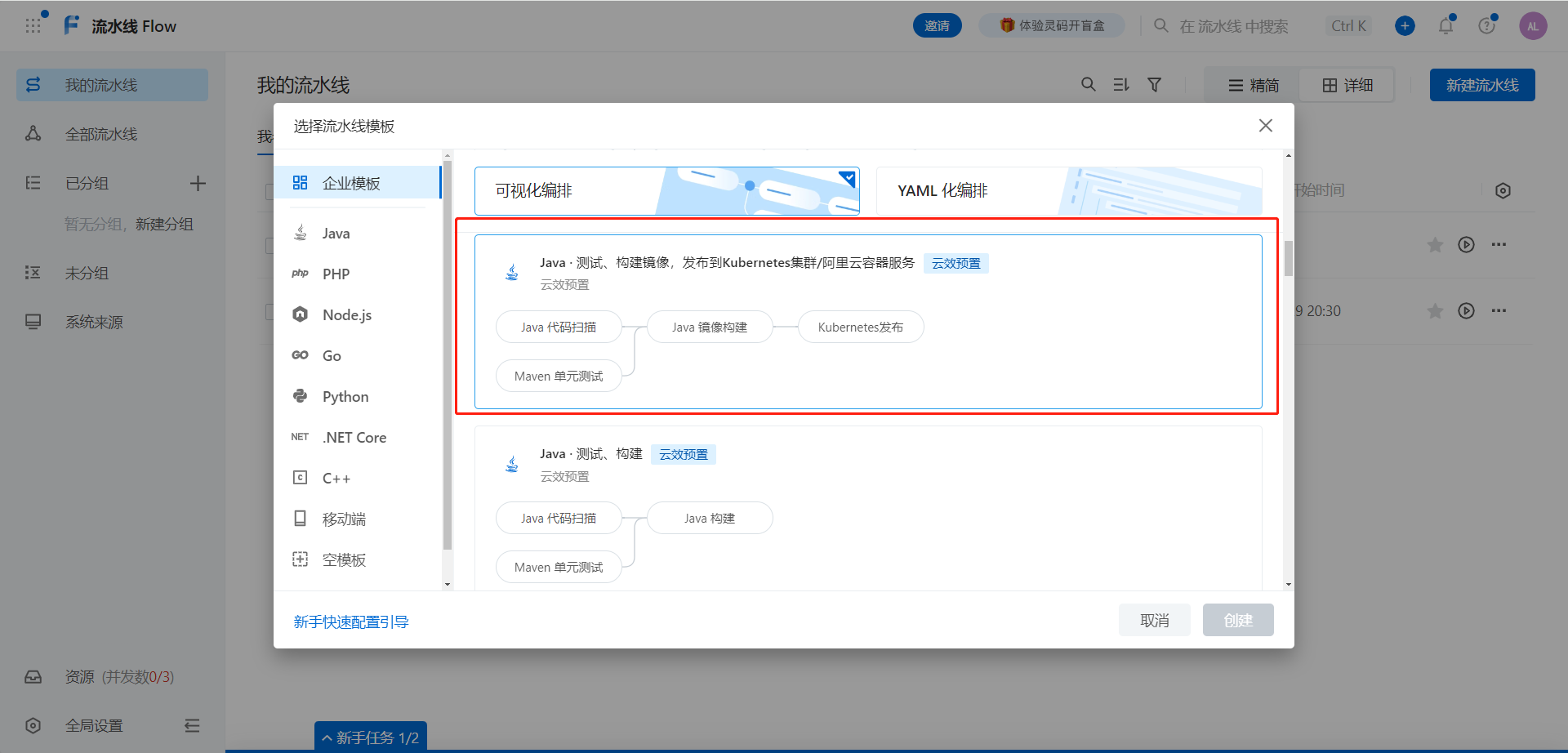Click the 取消 button
The height and width of the screenshot is (753, 1568).
1155,621
